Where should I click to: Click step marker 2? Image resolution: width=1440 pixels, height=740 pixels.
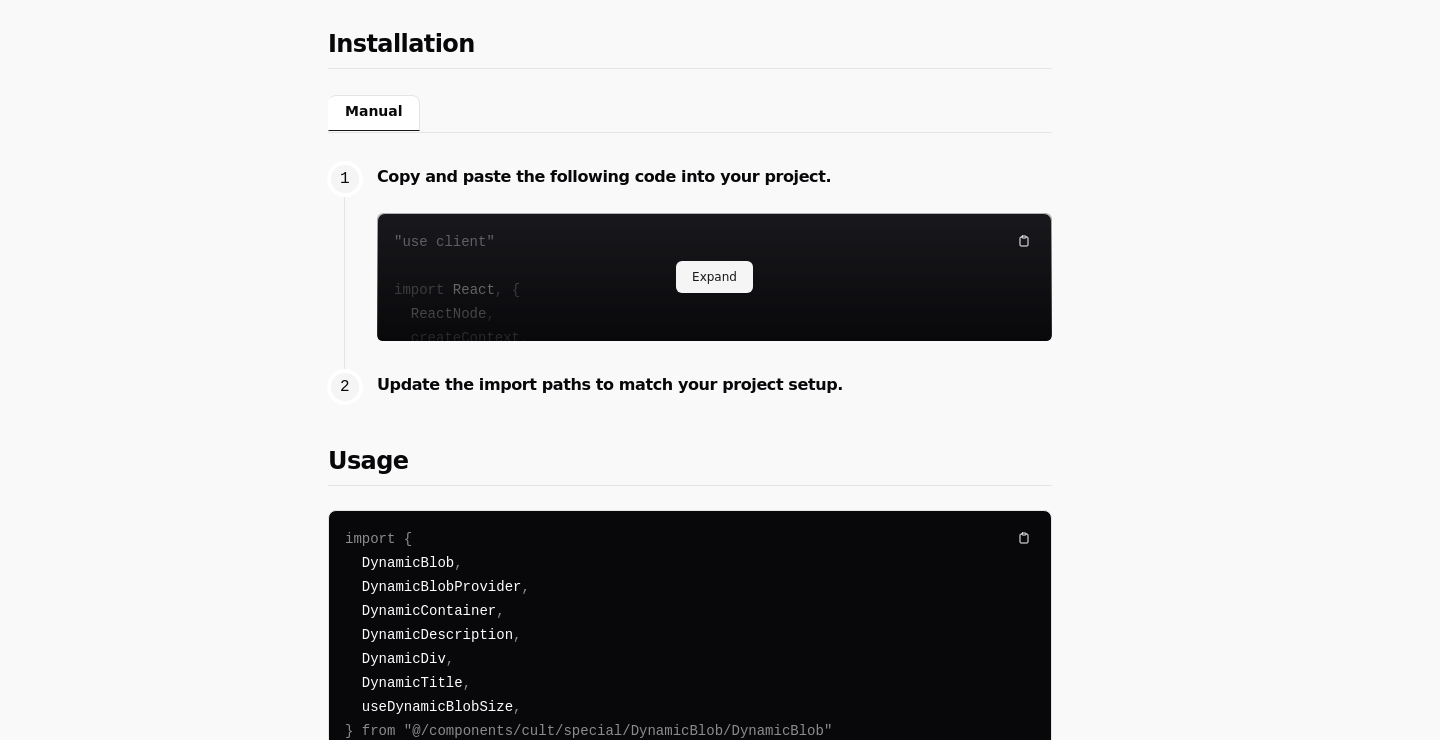[344, 387]
